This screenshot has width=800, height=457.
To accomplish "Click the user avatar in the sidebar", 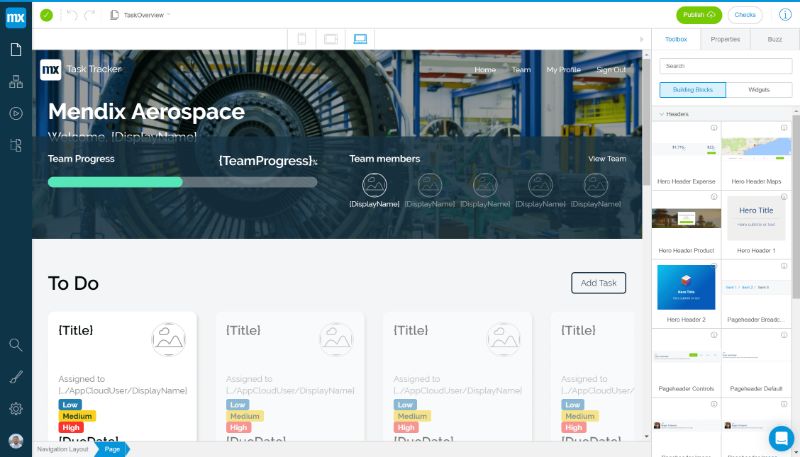I will click(x=16, y=441).
